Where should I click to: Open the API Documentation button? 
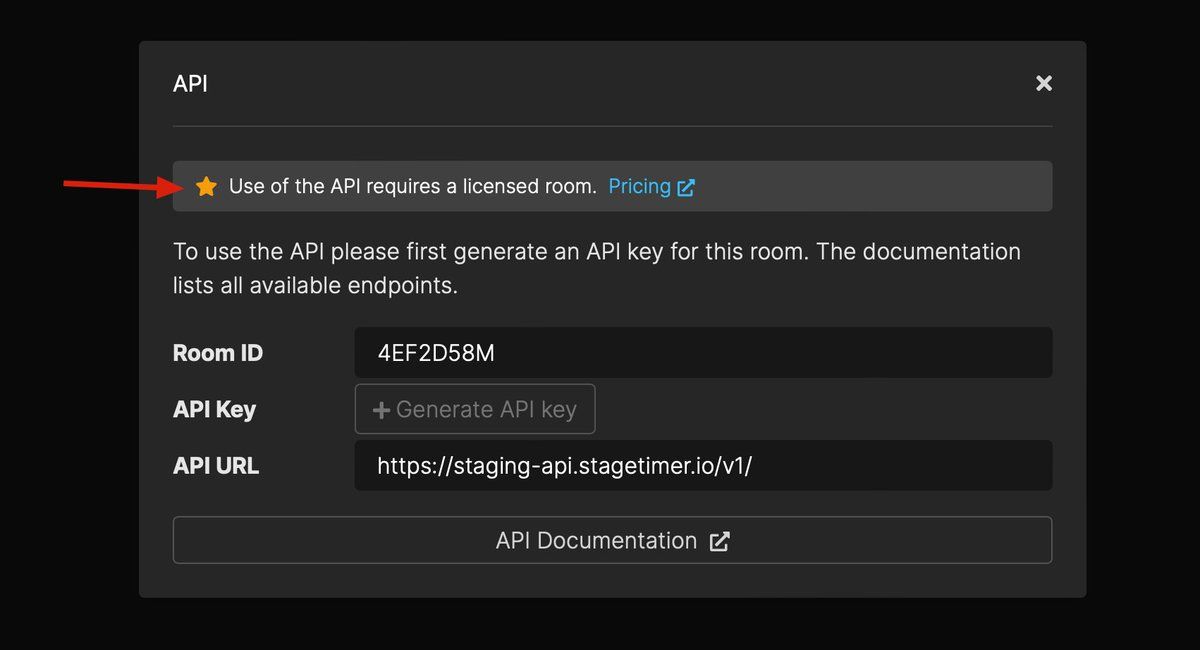tap(612, 540)
